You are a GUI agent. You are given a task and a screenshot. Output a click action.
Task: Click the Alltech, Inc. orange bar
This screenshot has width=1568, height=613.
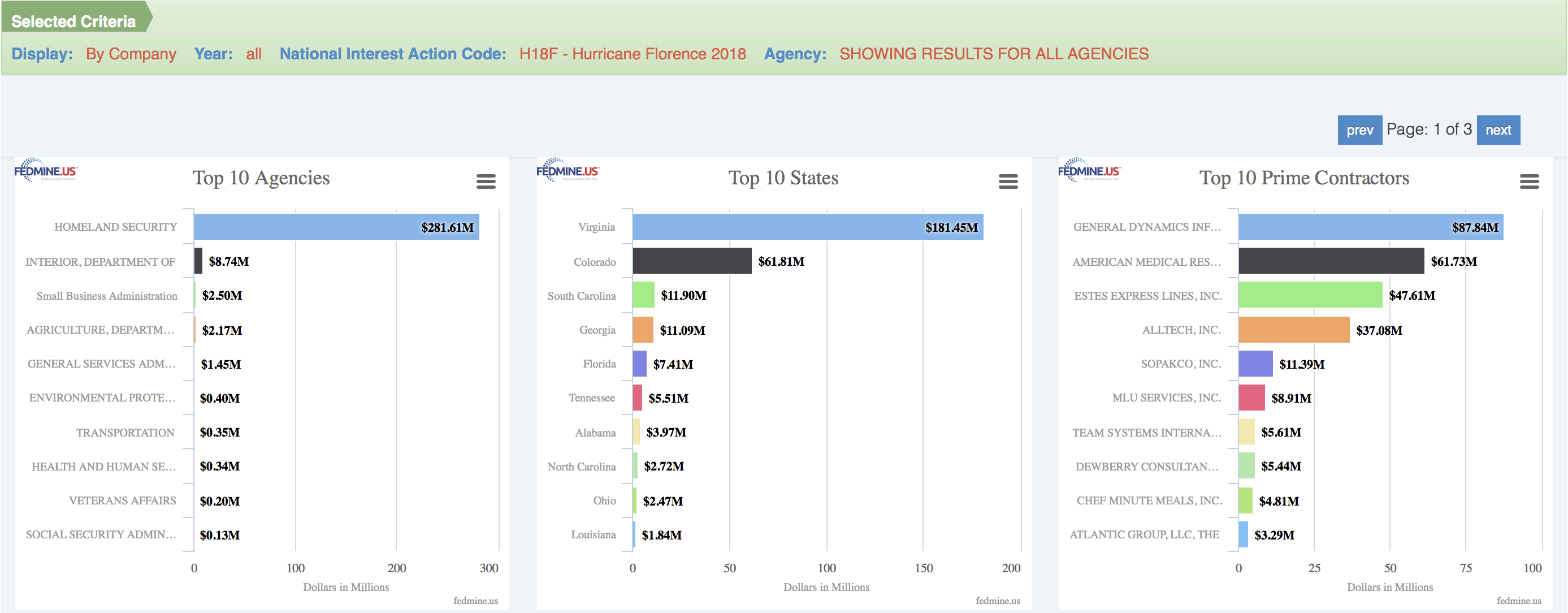point(1294,329)
